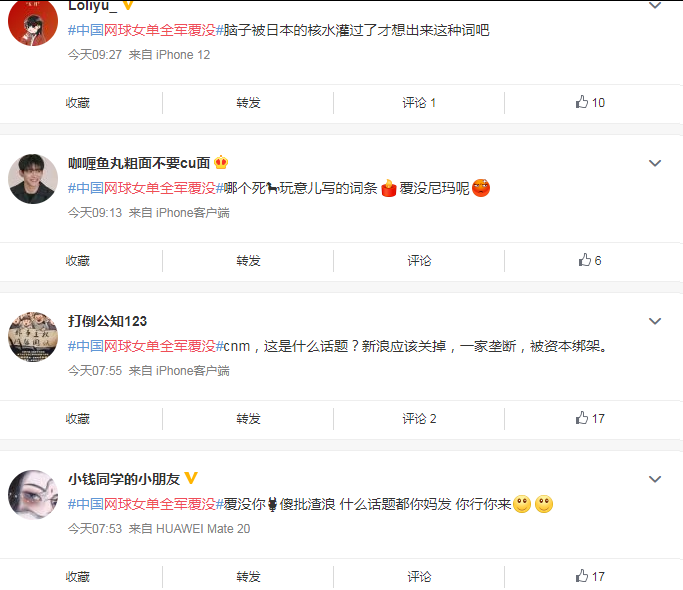Open hashtag #中国网球女单全军覆没# in Loliyu_ post
The image size is (683, 590).
coord(145,30)
